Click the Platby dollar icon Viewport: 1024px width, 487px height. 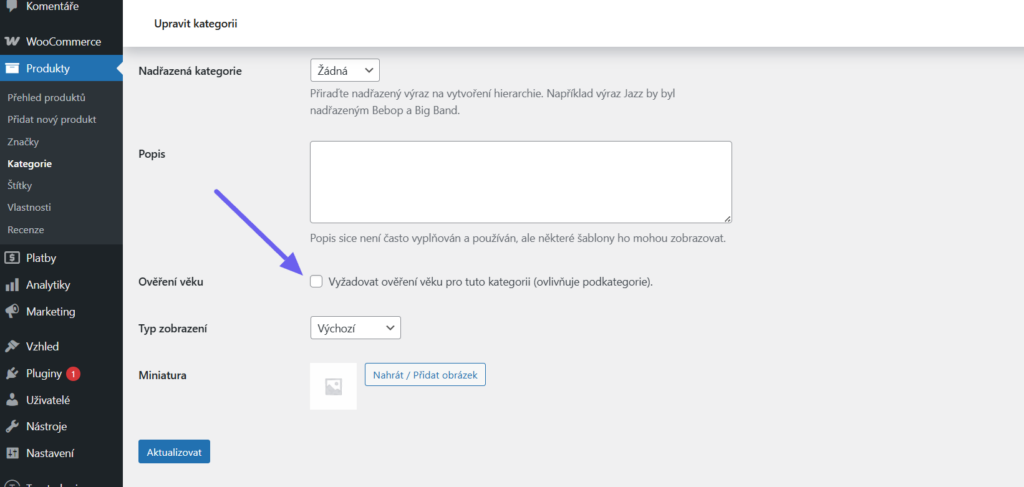click(12, 258)
